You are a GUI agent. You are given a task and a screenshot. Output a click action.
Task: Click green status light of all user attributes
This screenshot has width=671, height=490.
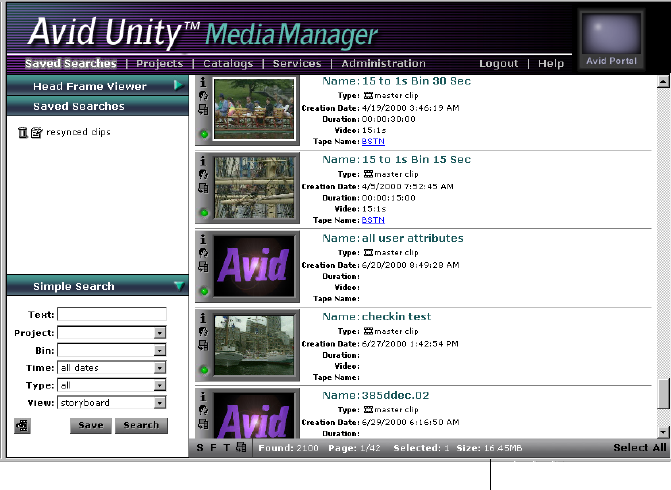point(205,291)
